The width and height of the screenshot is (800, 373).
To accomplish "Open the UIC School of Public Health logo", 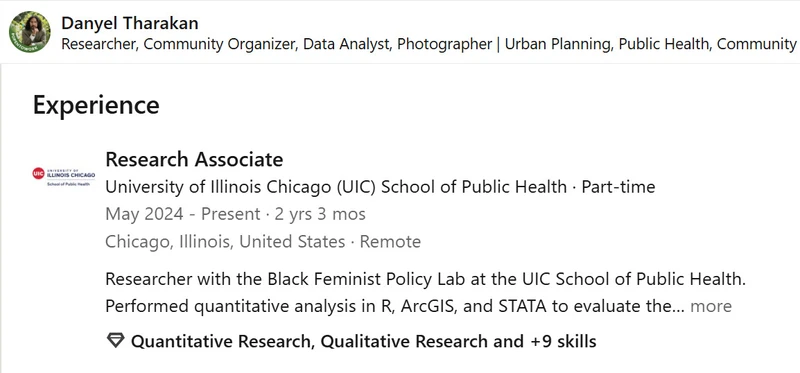I will [63, 176].
